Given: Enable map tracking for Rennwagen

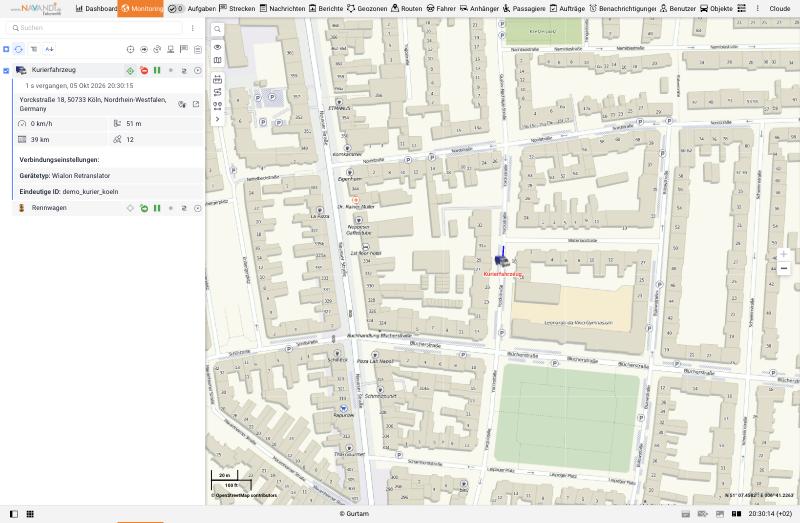Looking at the screenshot, I should click(x=131, y=208).
